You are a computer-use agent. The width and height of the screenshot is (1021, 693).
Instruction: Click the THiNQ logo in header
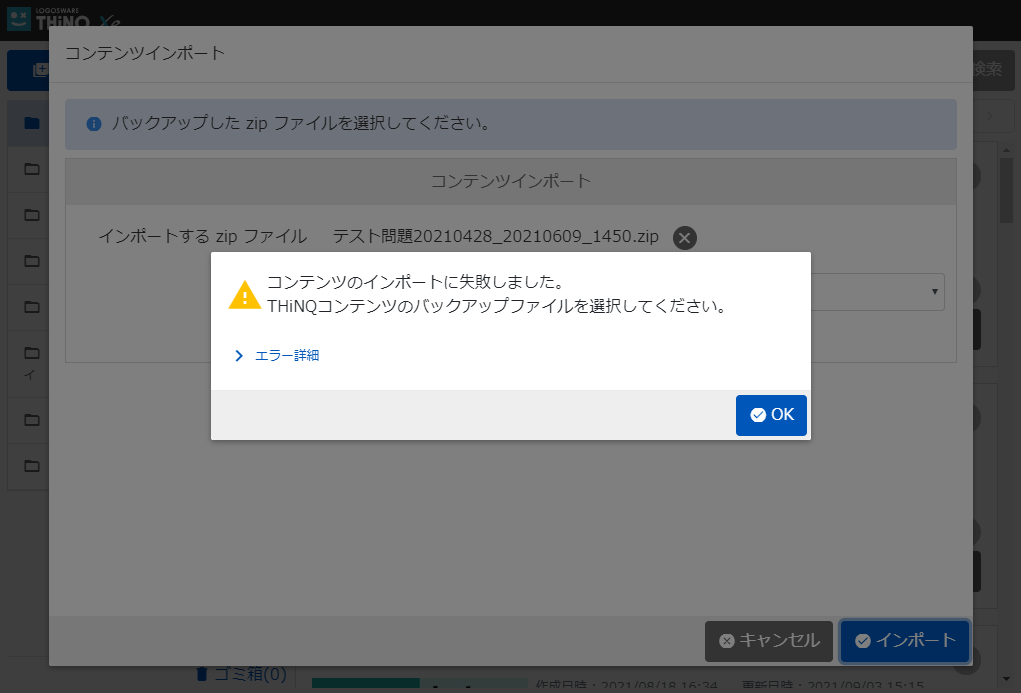[60, 20]
